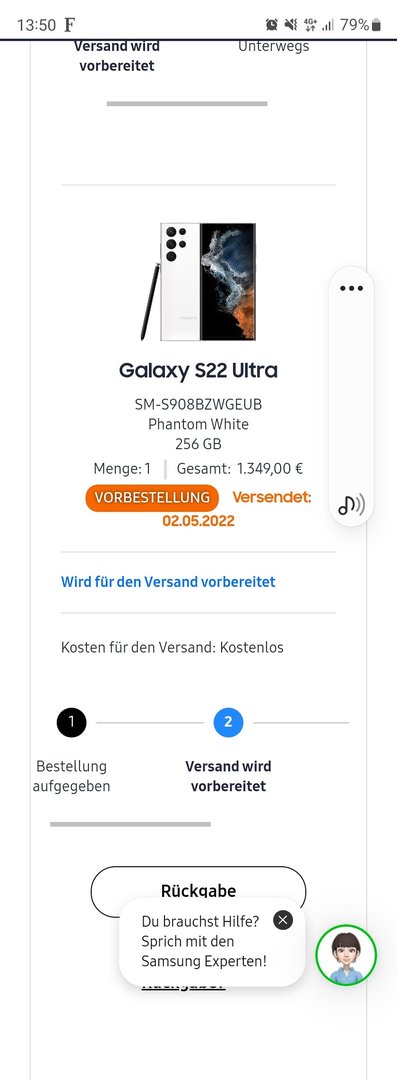Image resolution: width=397 pixels, height=1080 pixels.
Task: Click the lower gray progress scroll bar
Action: [130, 824]
